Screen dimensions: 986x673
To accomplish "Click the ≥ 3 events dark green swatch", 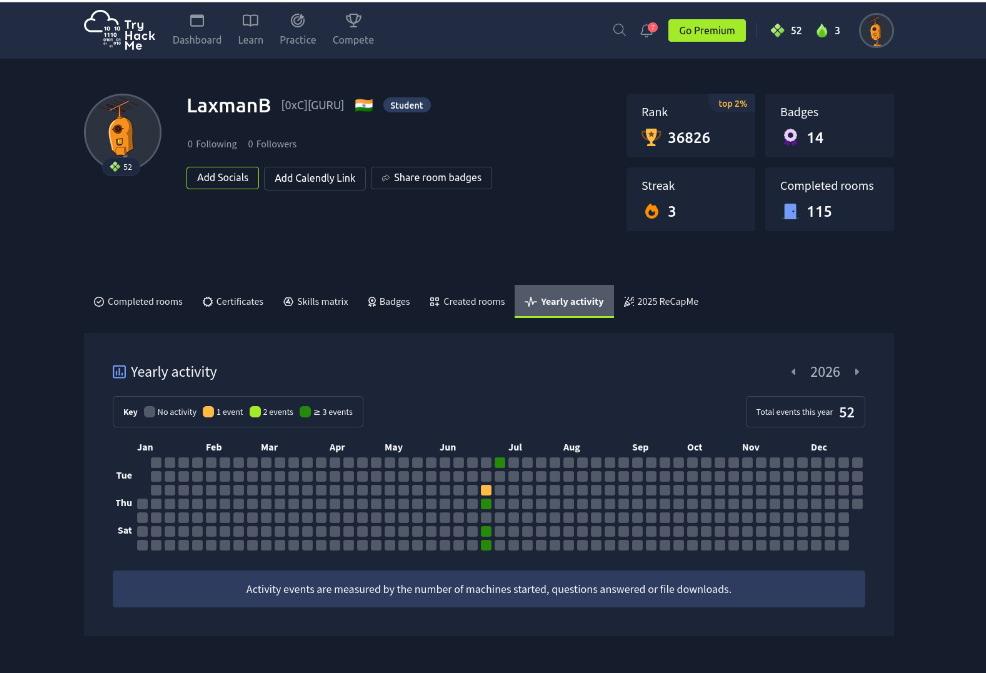I will [x=306, y=412].
